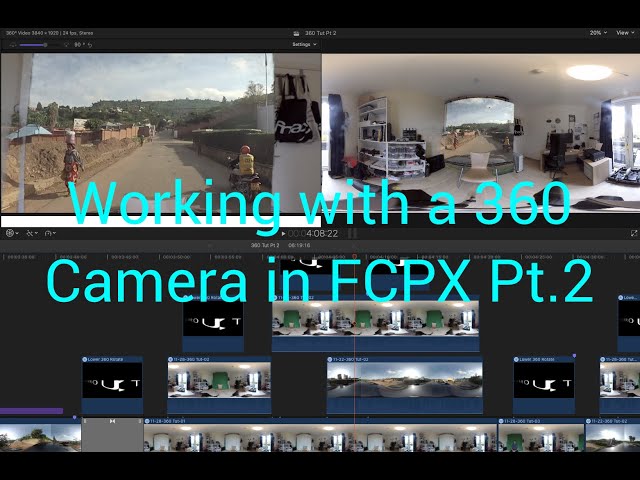Click the 90° field of view value
640x480 pixels.
pos(78,44)
